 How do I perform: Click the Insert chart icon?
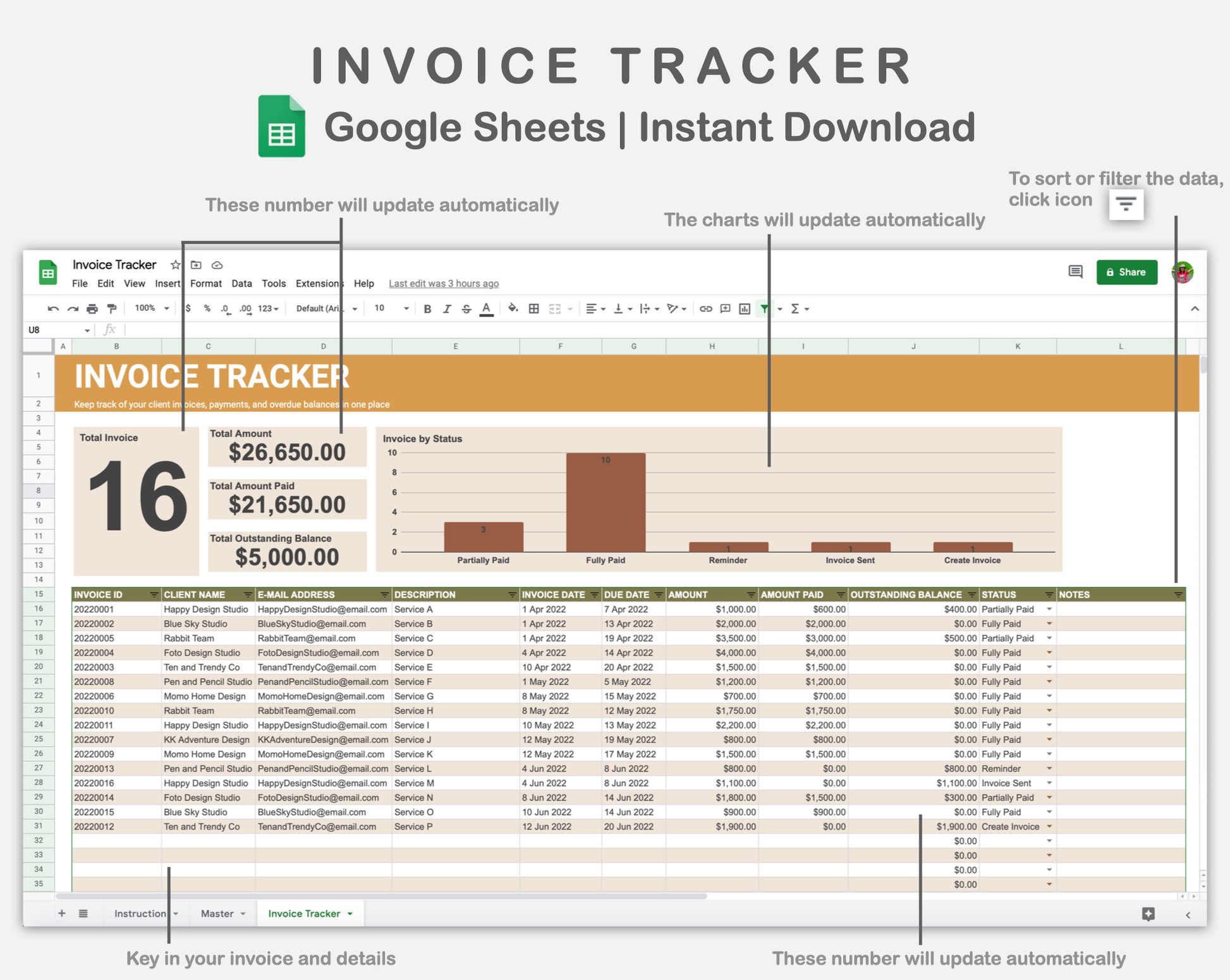click(745, 309)
